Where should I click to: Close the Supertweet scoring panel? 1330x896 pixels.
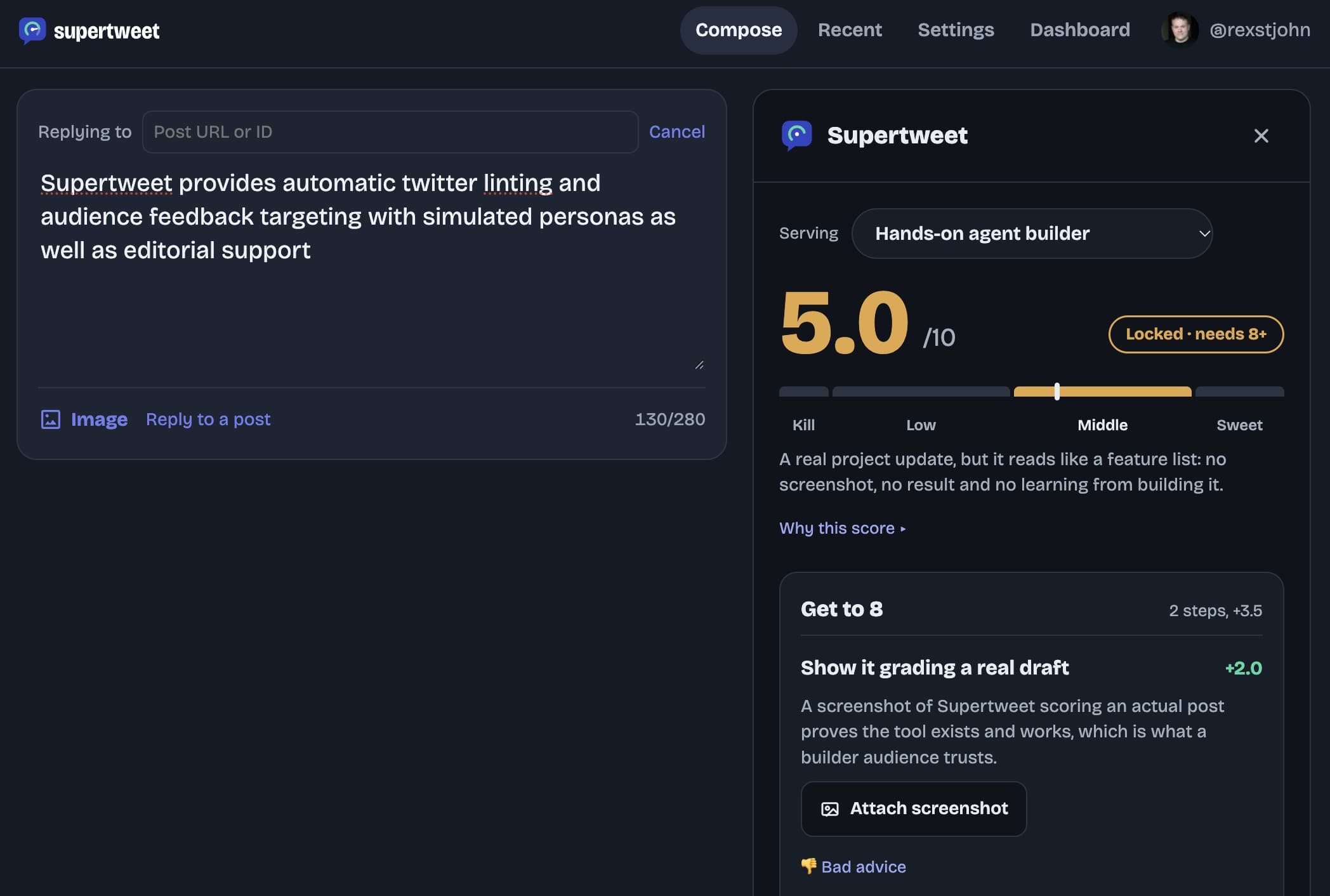(x=1261, y=136)
